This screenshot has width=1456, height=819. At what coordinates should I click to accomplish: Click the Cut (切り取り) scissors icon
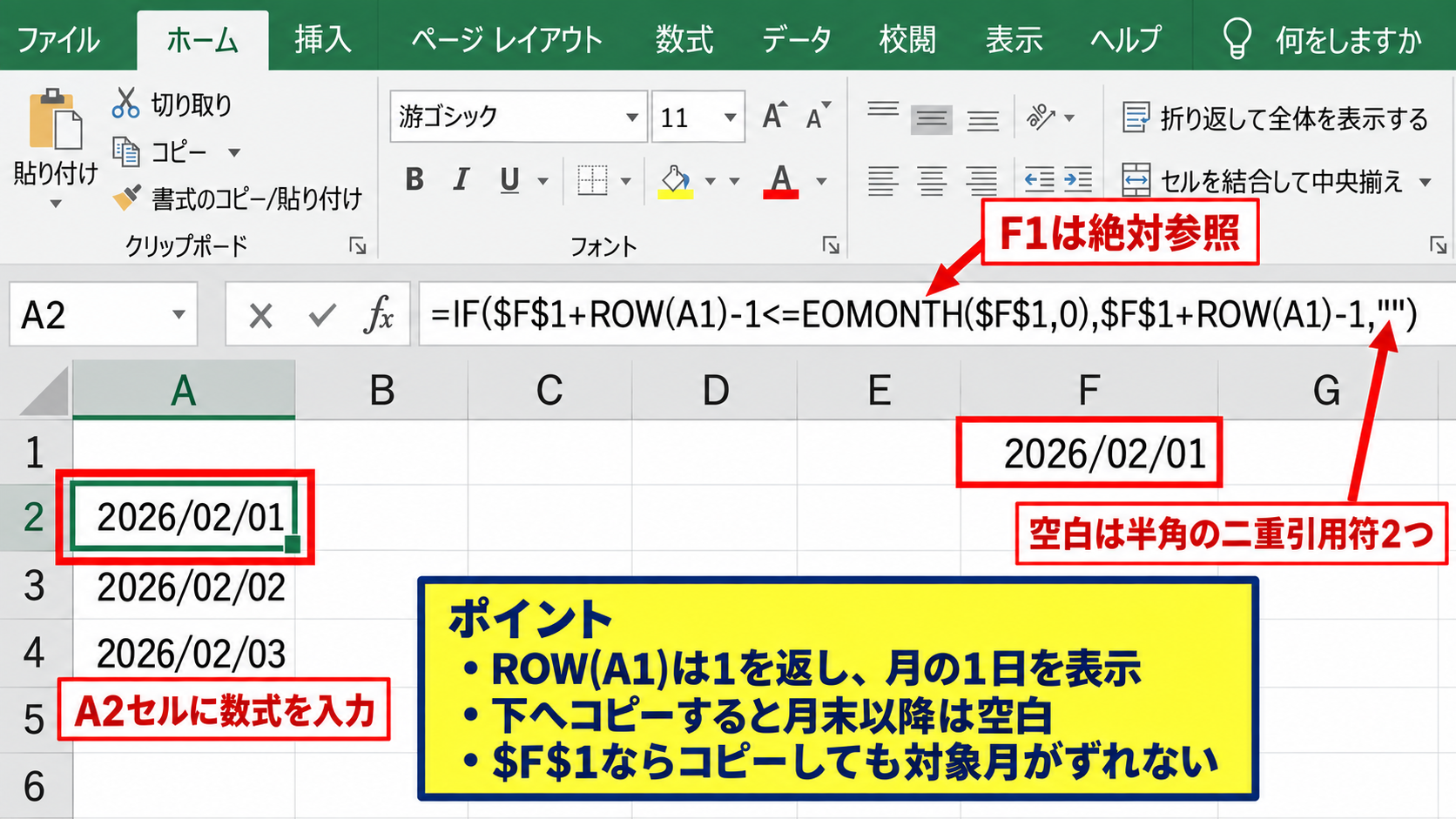[125, 103]
